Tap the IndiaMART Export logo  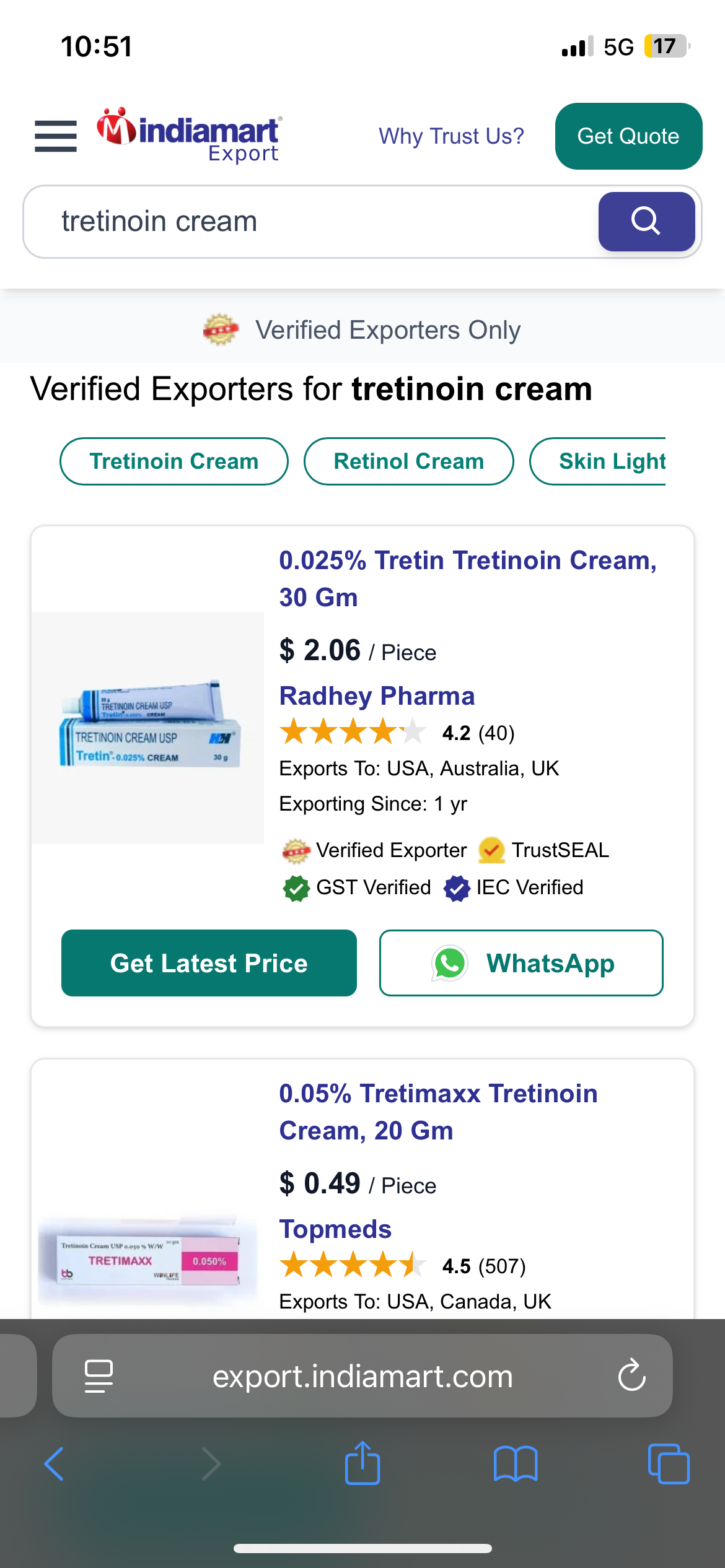189,135
